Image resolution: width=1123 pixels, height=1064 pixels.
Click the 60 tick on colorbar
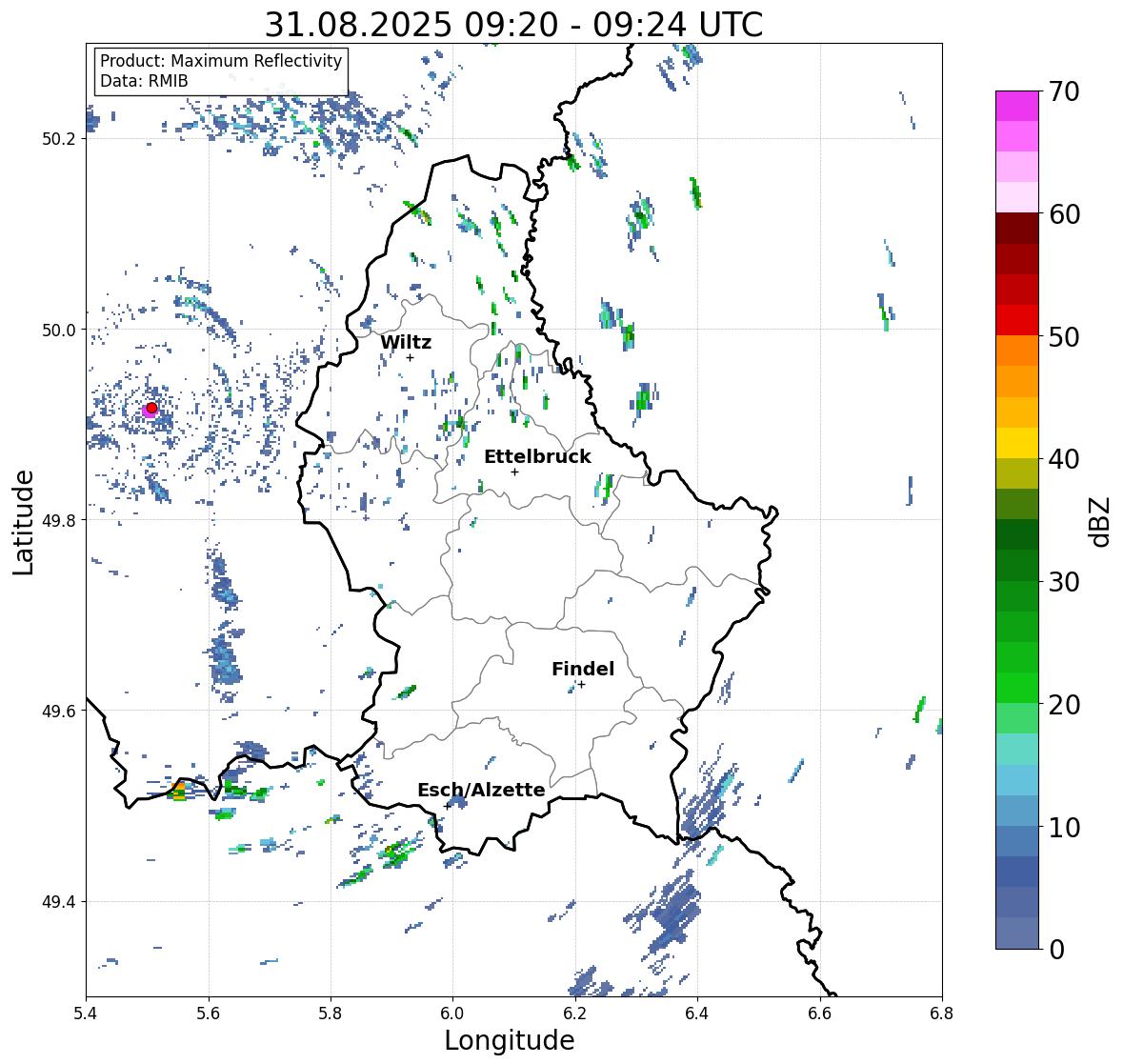pos(1064,214)
